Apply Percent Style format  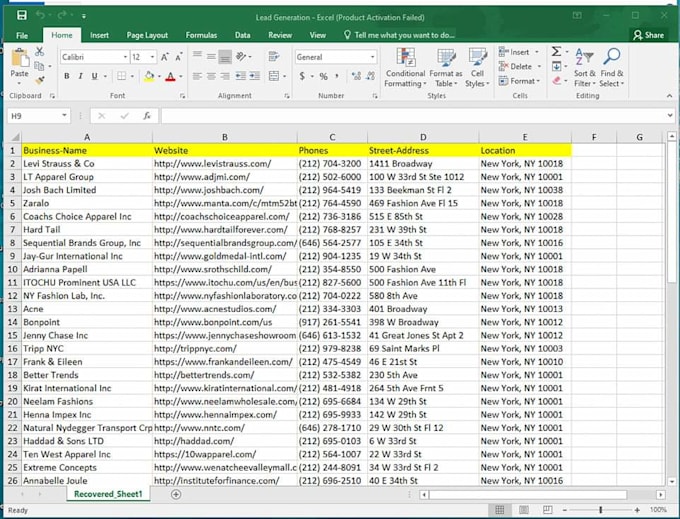click(324, 77)
